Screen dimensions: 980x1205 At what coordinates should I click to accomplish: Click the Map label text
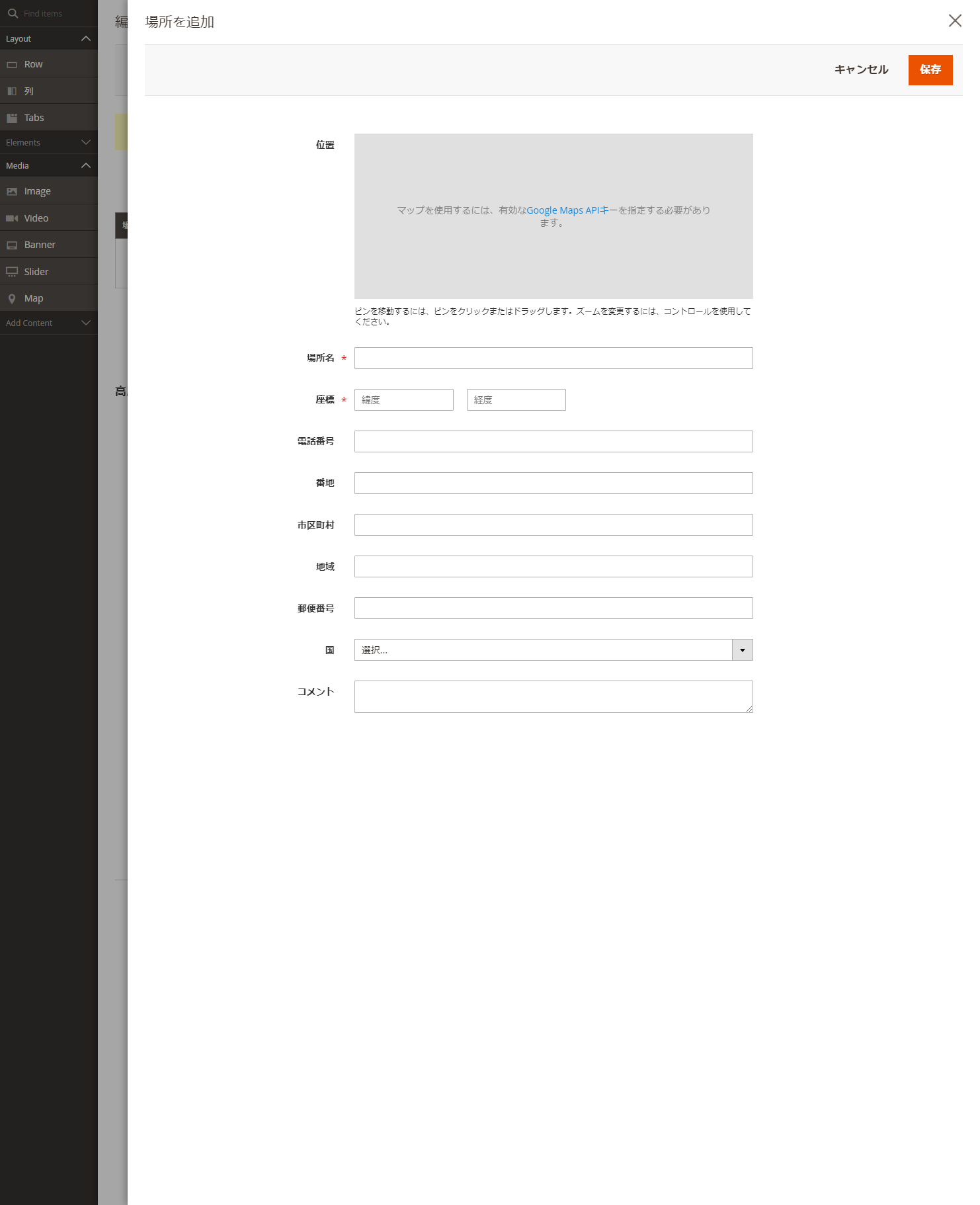(34, 298)
